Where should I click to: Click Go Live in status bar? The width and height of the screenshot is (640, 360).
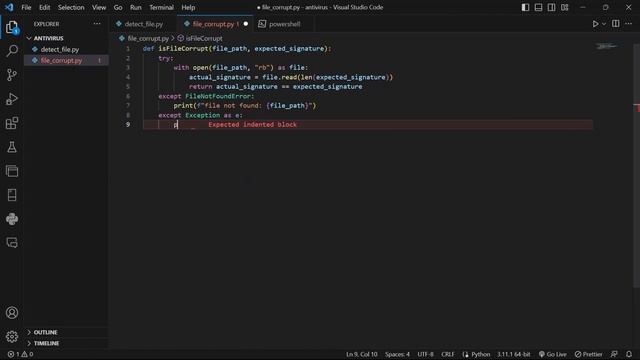click(x=553, y=354)
